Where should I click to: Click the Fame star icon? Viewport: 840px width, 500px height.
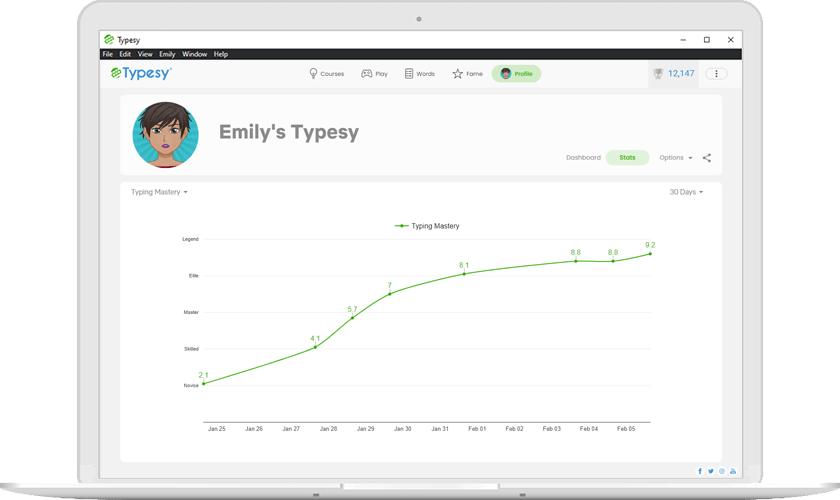click(458, 74)
